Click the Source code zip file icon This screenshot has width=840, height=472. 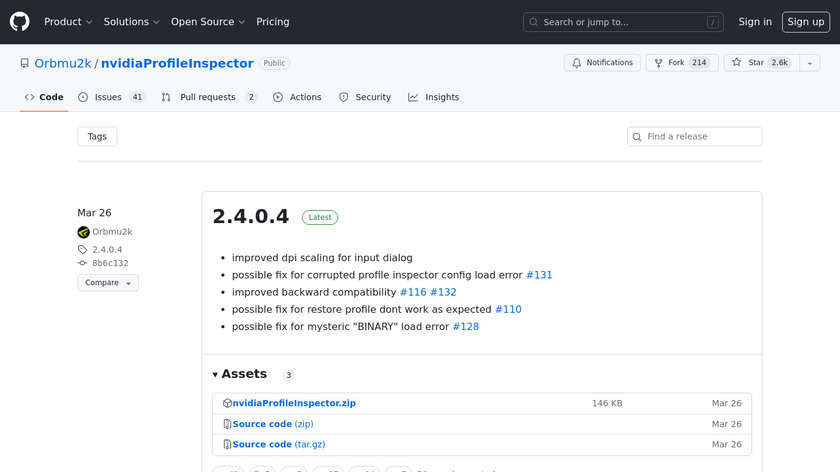pyautogui.click(x=228, y=424)
